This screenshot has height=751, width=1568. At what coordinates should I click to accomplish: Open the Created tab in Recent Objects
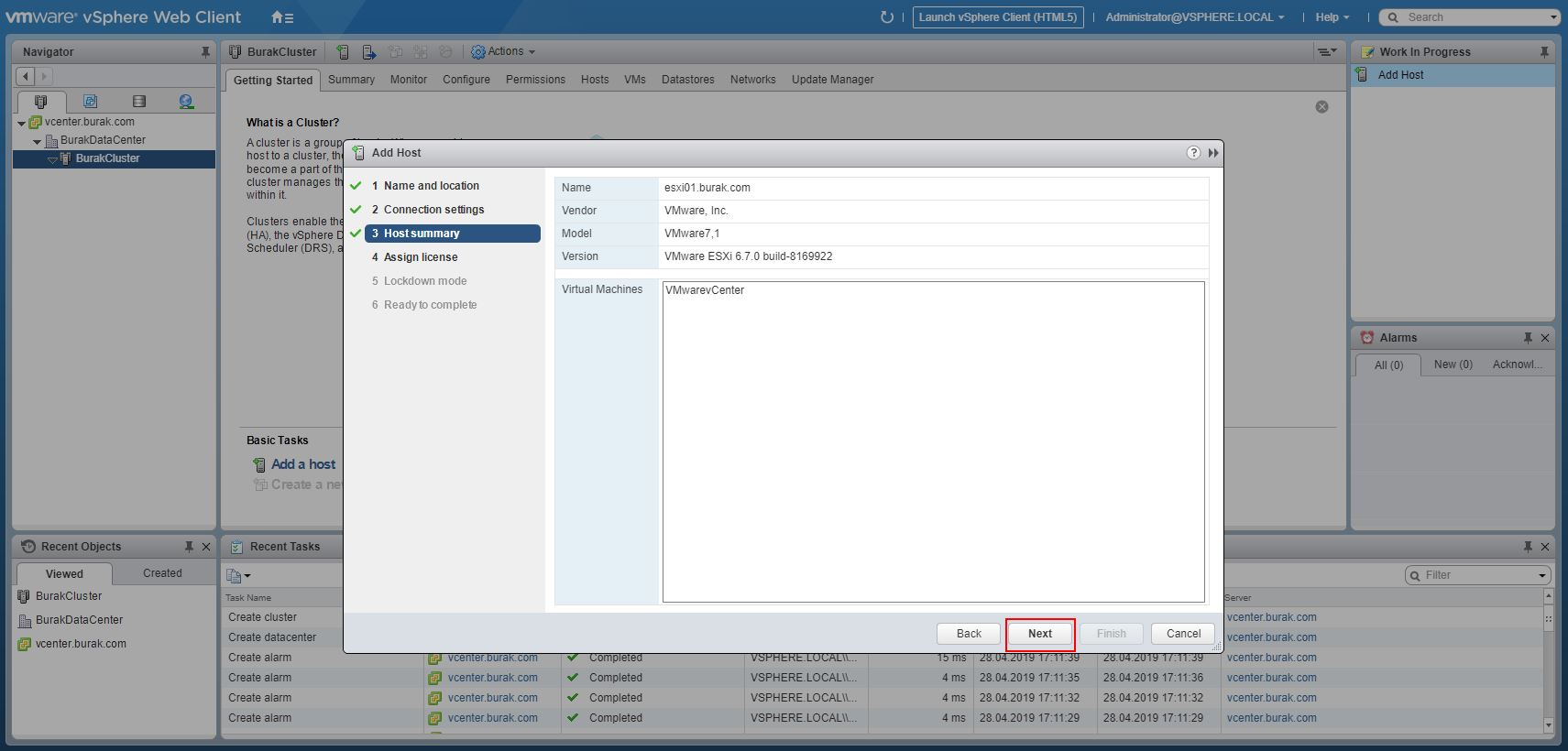162,573
